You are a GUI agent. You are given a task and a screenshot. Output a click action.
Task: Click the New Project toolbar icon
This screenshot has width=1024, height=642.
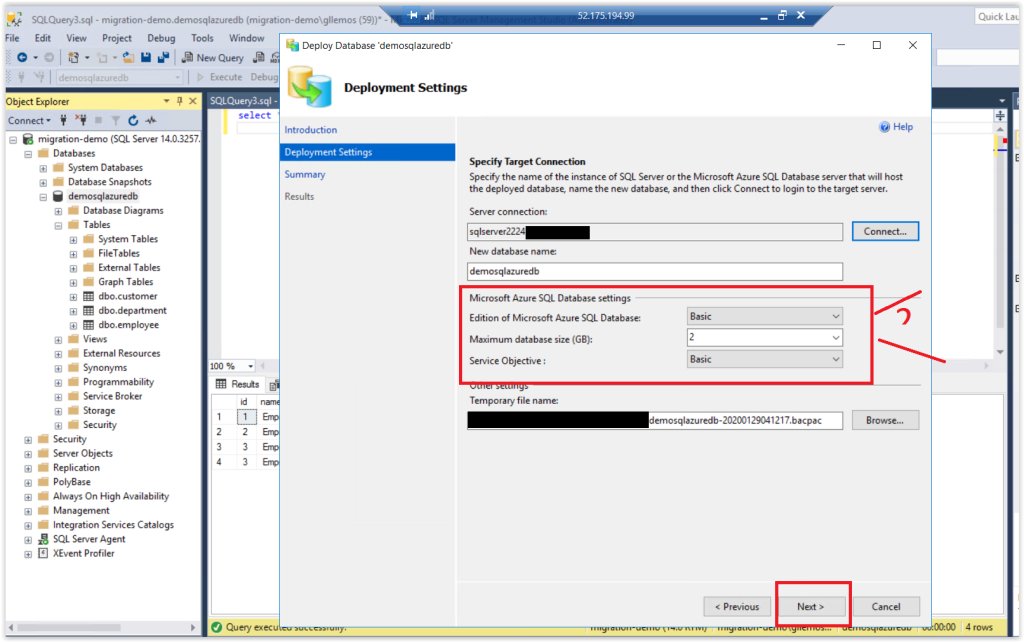(x=73, y=57)
